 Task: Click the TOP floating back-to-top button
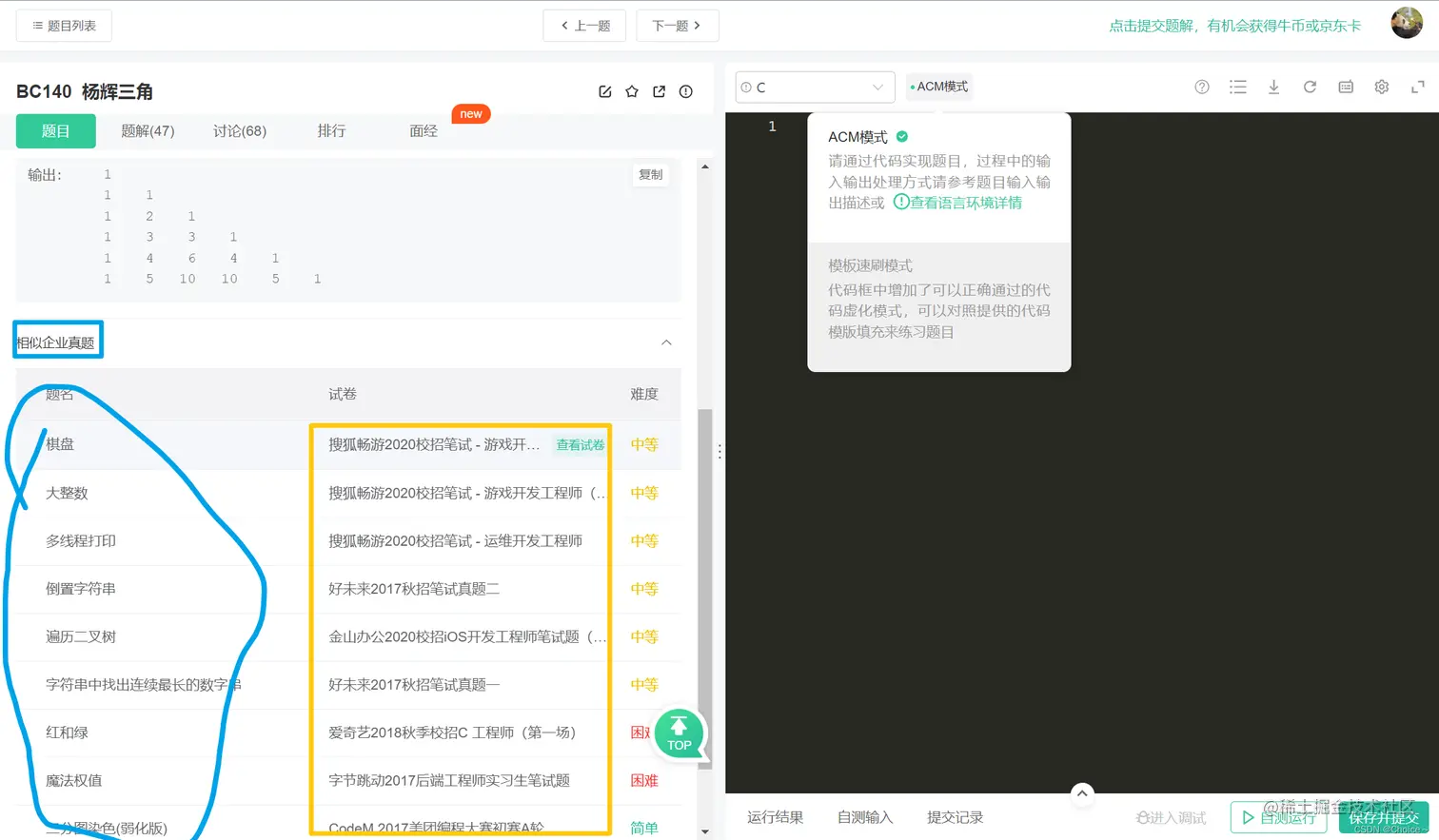click(680, 733)
